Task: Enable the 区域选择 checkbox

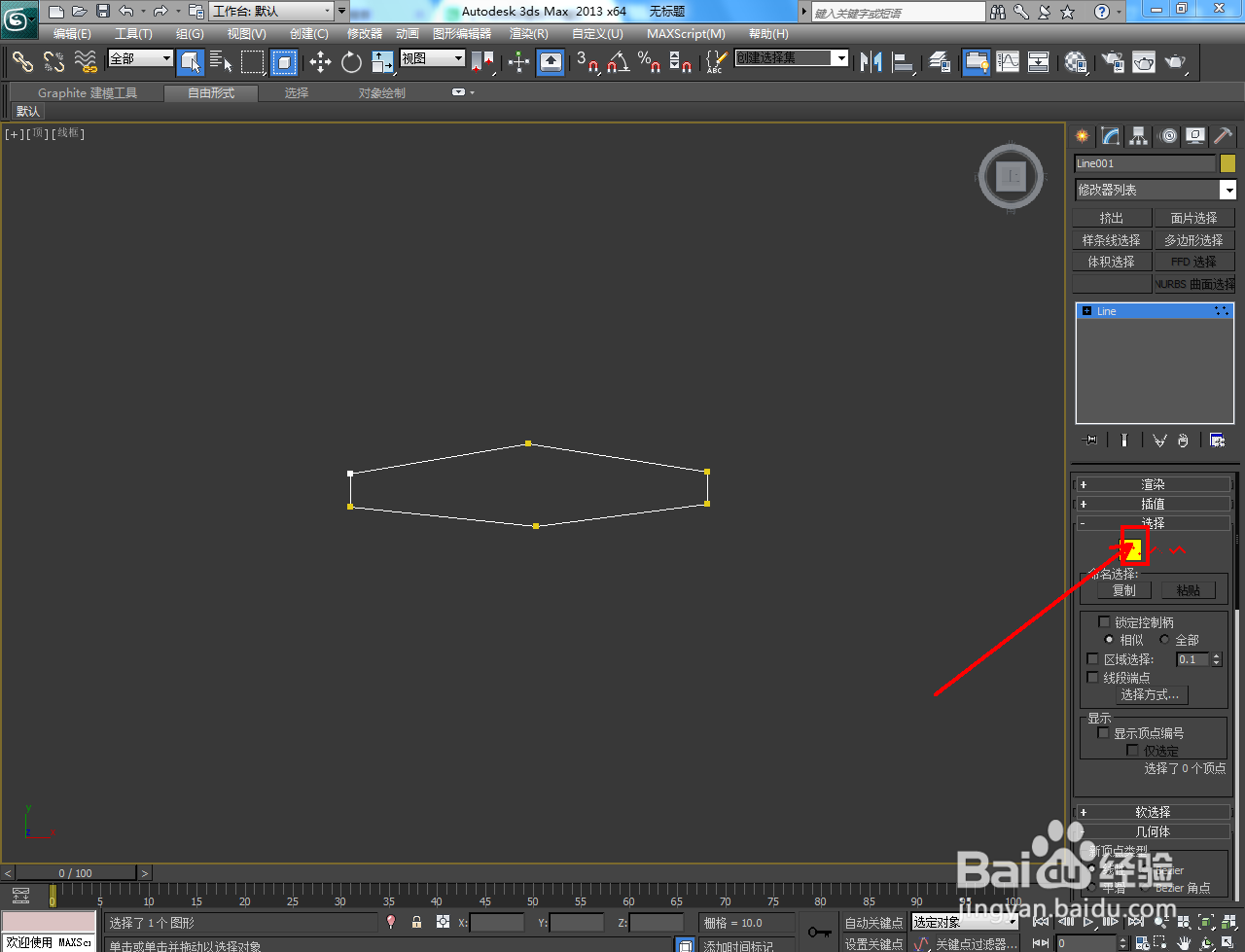Action: (x=1093, y=659)
